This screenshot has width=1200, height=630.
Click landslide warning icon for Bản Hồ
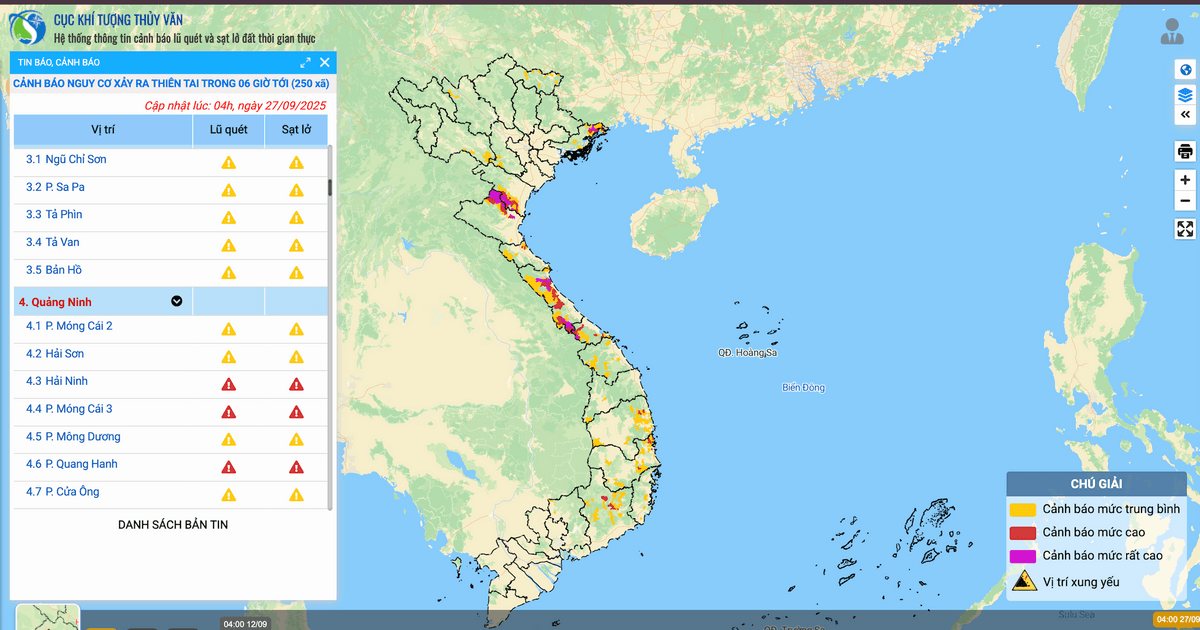point(296,273)
